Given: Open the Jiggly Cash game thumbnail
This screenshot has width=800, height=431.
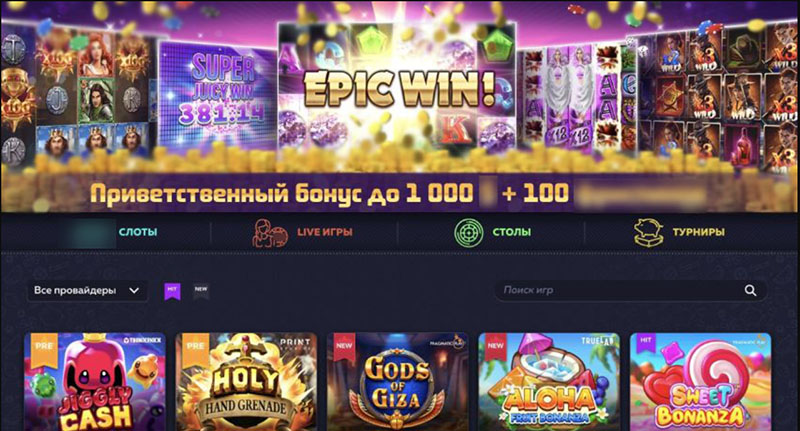Looking at the screenshot, I should tap(95, 382).
